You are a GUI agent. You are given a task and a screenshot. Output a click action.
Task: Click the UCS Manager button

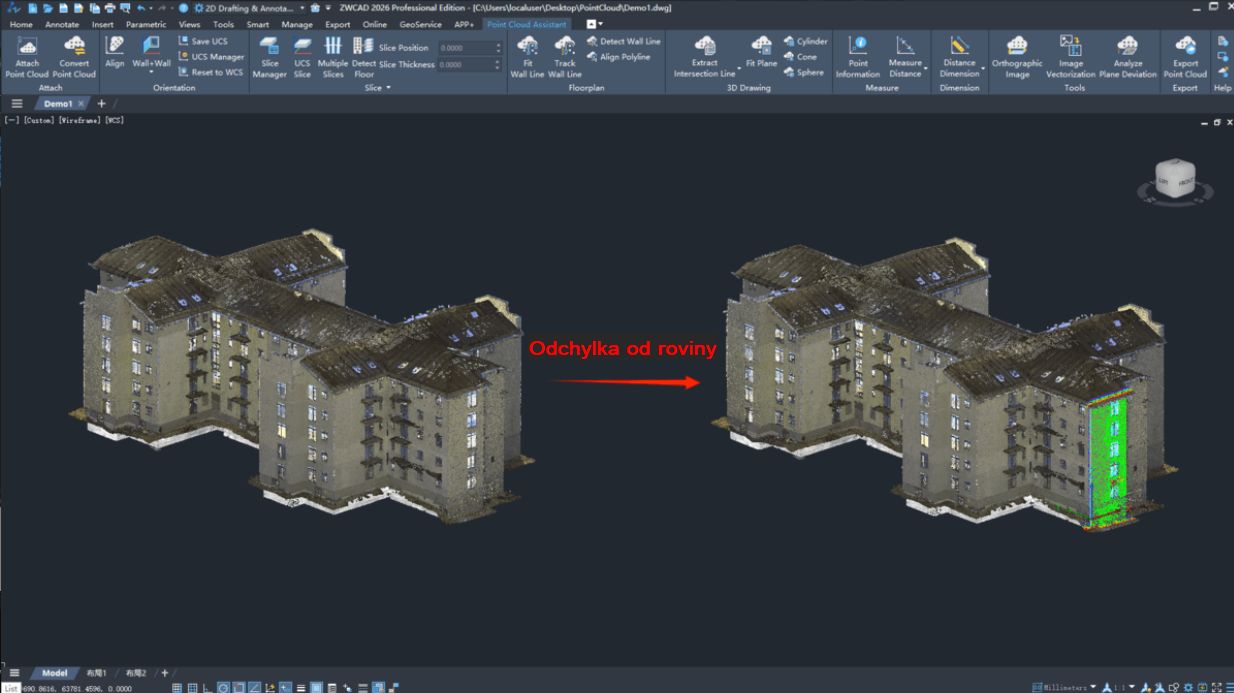pyautogui.click(x=211, y=57)
